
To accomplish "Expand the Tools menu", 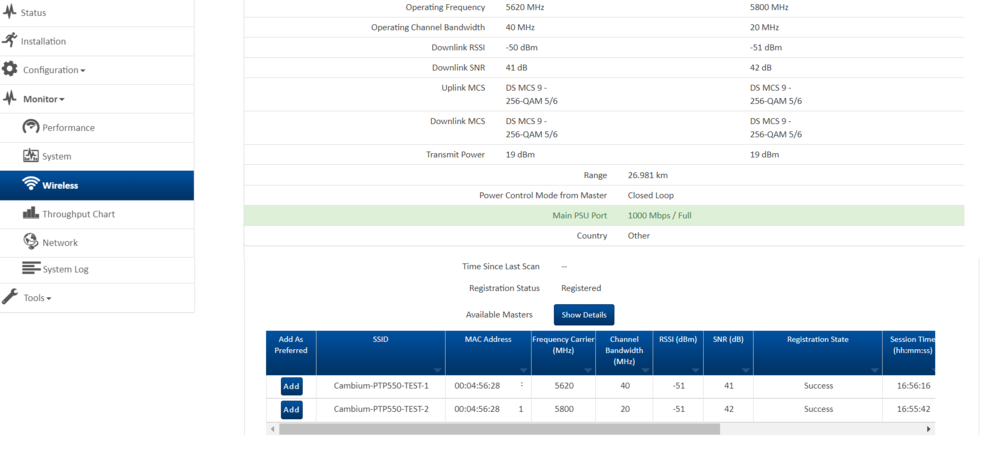I will coord(37,298).
